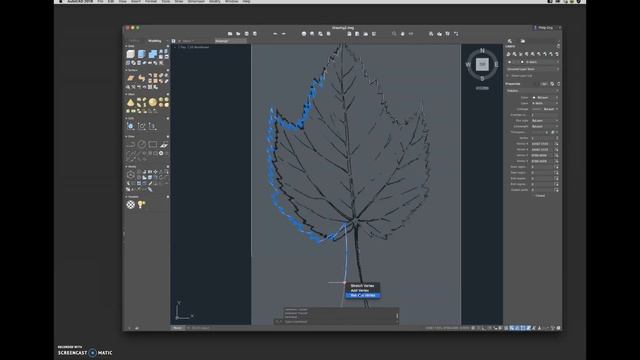The width and height of the screenshot is (640, 360).
Task: Click the third UCS tool icon
Action: pyautogui.click(x=152, y=126)
